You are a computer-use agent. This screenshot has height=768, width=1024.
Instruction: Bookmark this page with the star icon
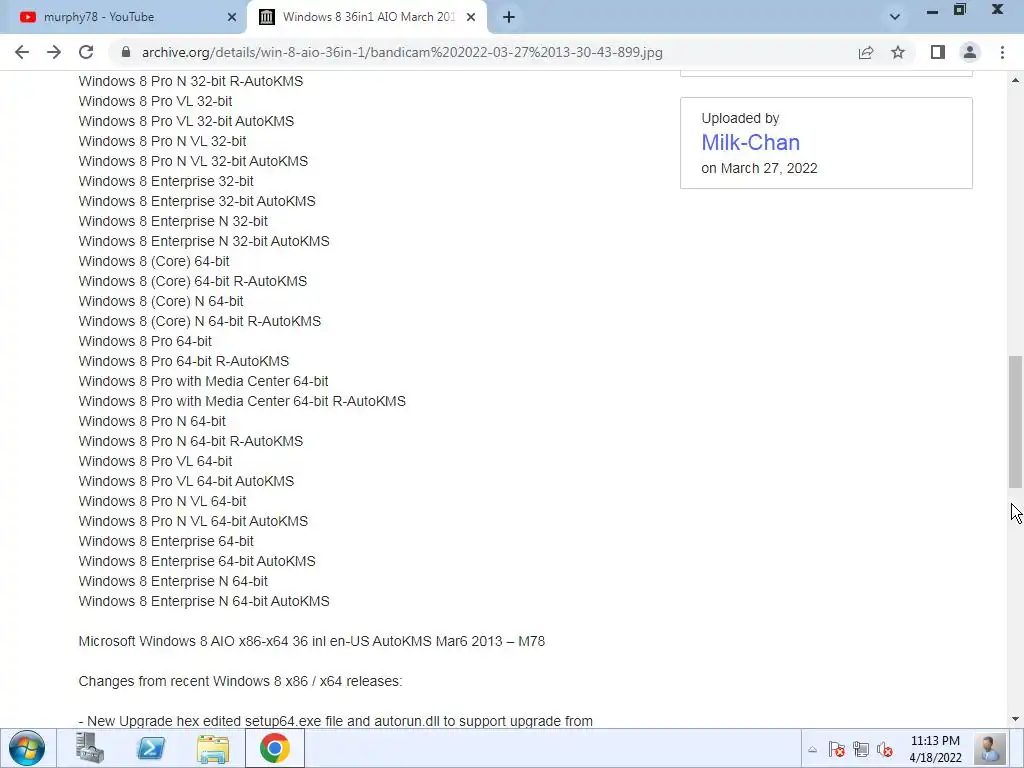click(x=898, y=52)
